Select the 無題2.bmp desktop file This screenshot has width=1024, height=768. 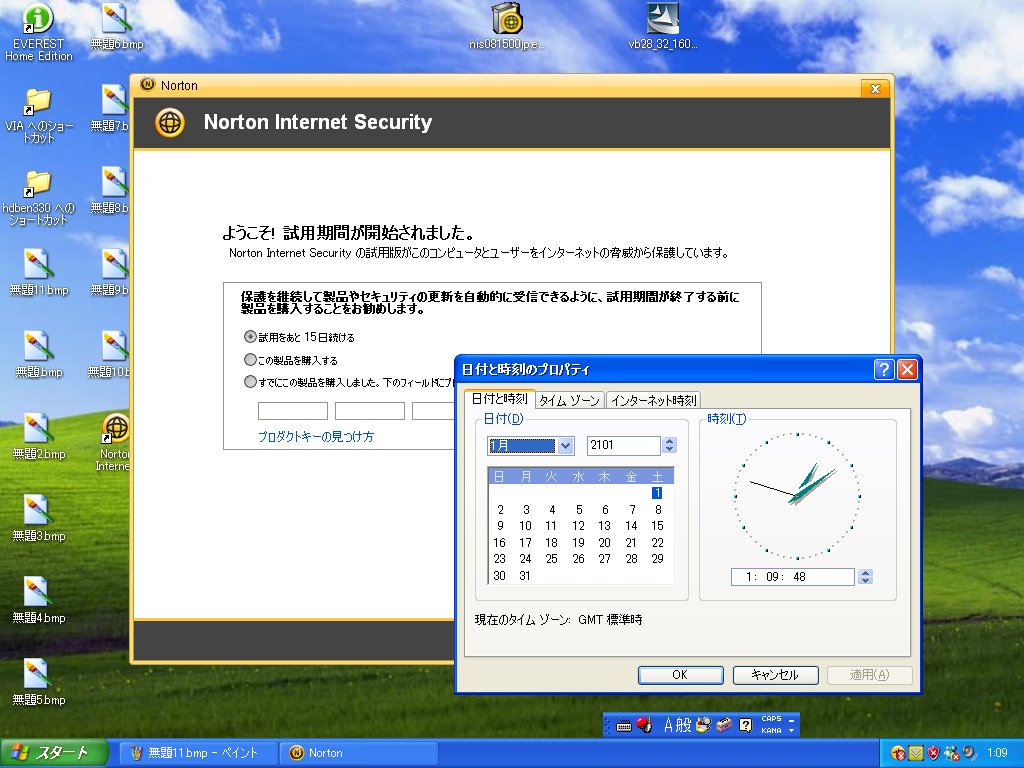click(39, 436)
